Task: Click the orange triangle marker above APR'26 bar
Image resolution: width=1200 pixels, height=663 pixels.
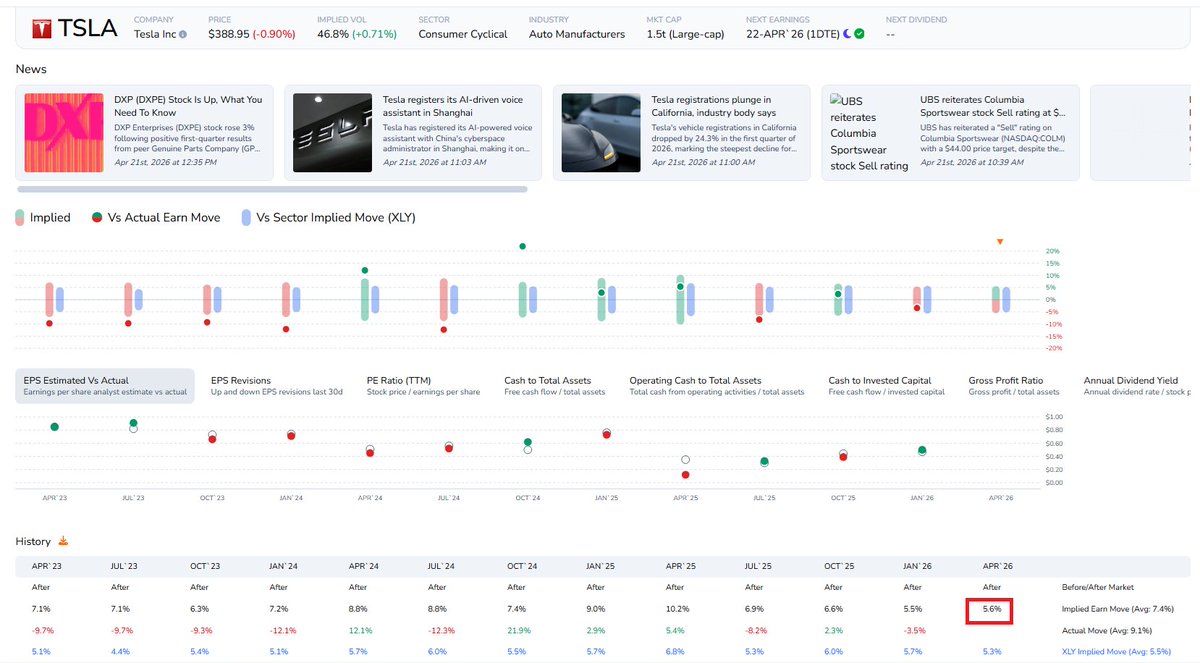Action: click(999, 241)
